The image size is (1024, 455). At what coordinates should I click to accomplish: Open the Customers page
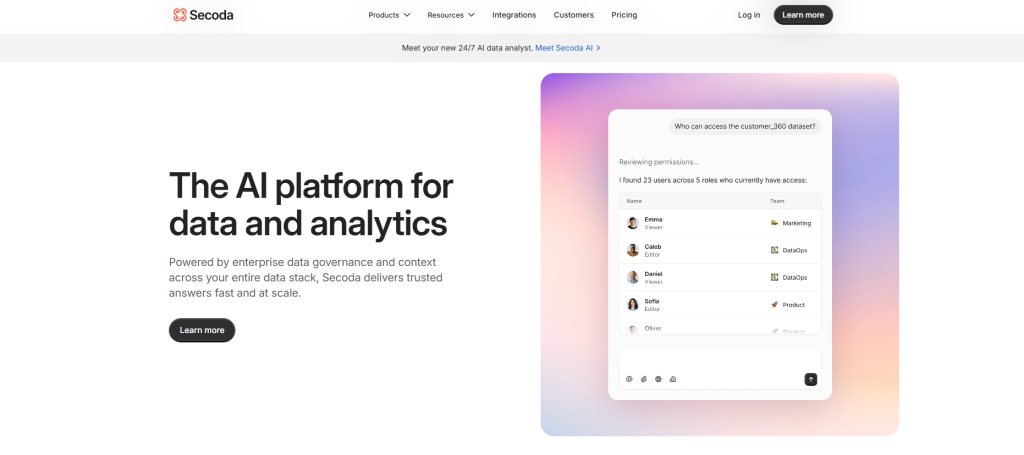coord(573,15)
